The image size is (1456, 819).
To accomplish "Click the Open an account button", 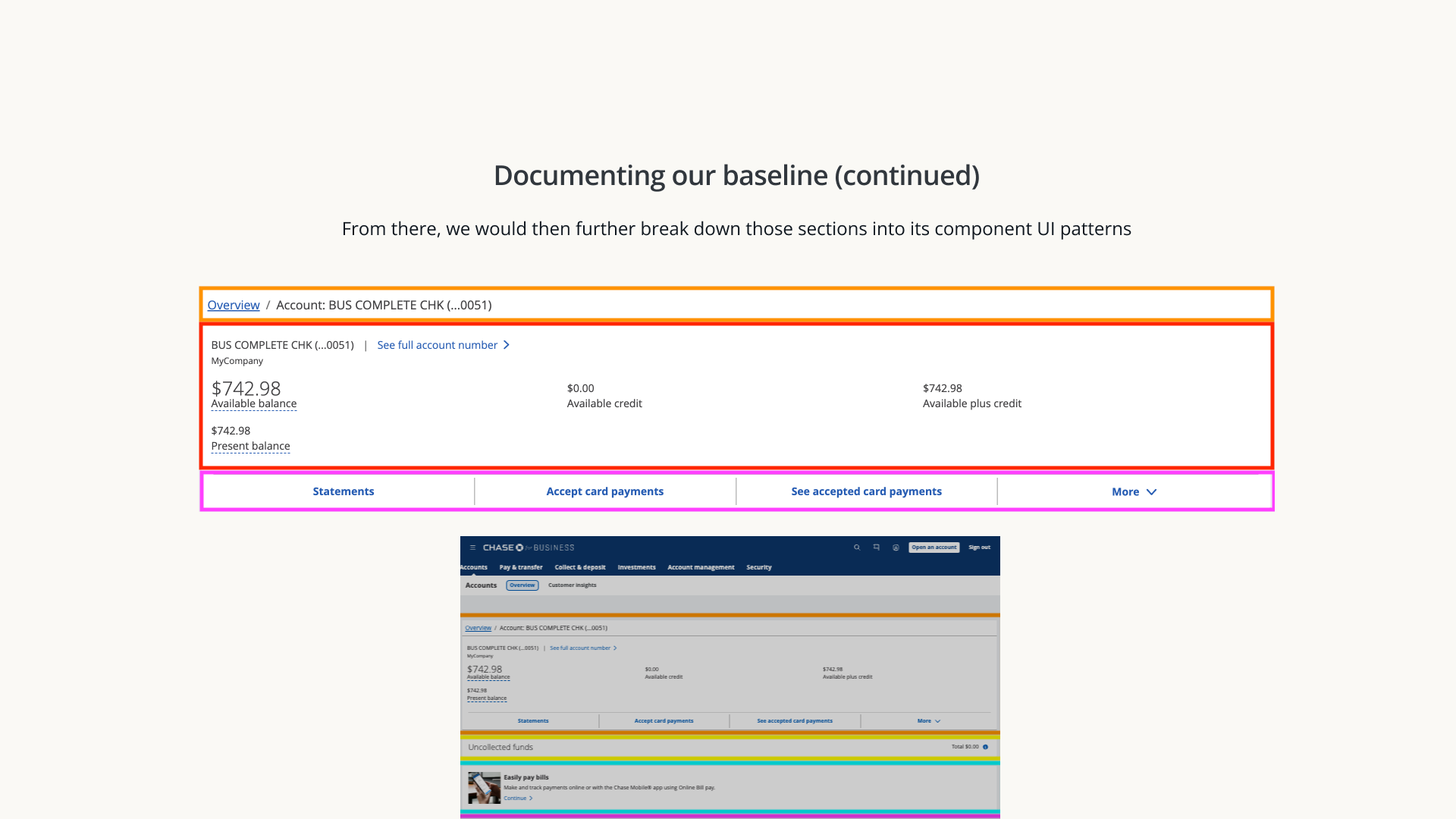I will (x=934, y=548).
